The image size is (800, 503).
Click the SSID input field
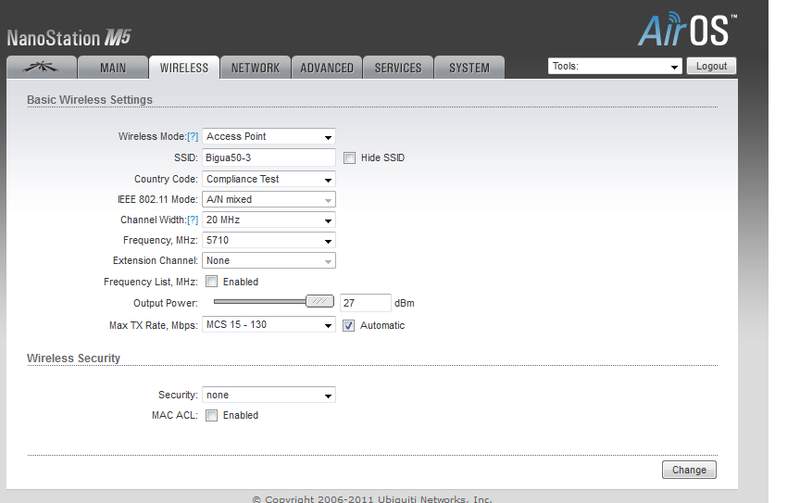tap(269, 158)
